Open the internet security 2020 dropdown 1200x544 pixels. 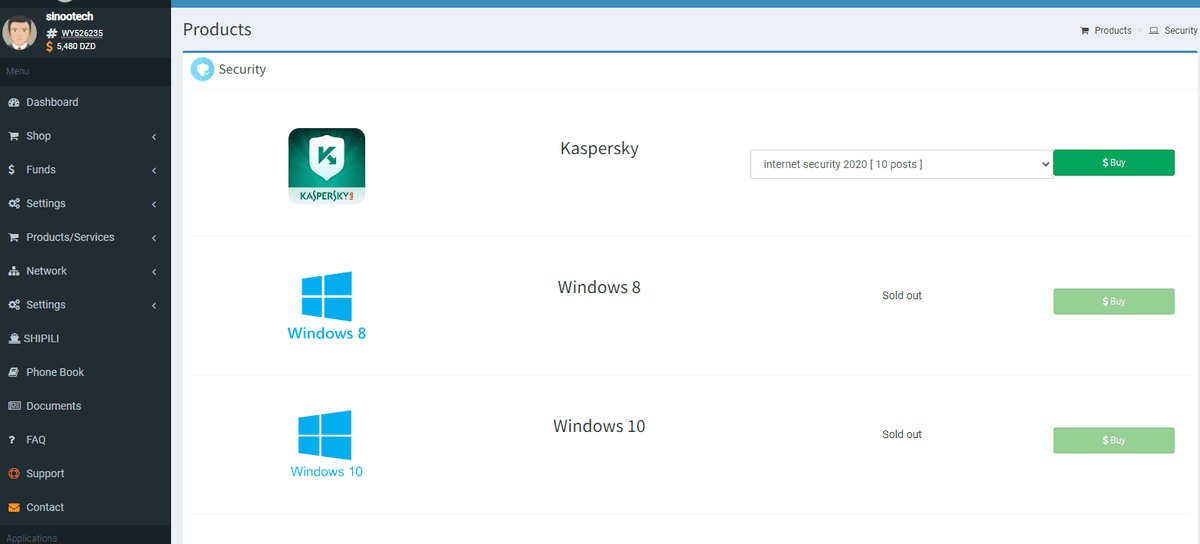point(901,164)
